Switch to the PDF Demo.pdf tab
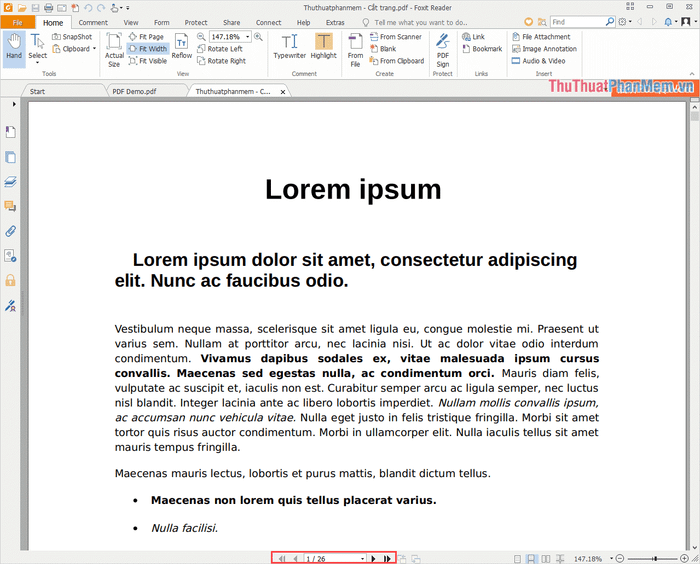This screenshot has height=564, width=700. tap(134, 91)
